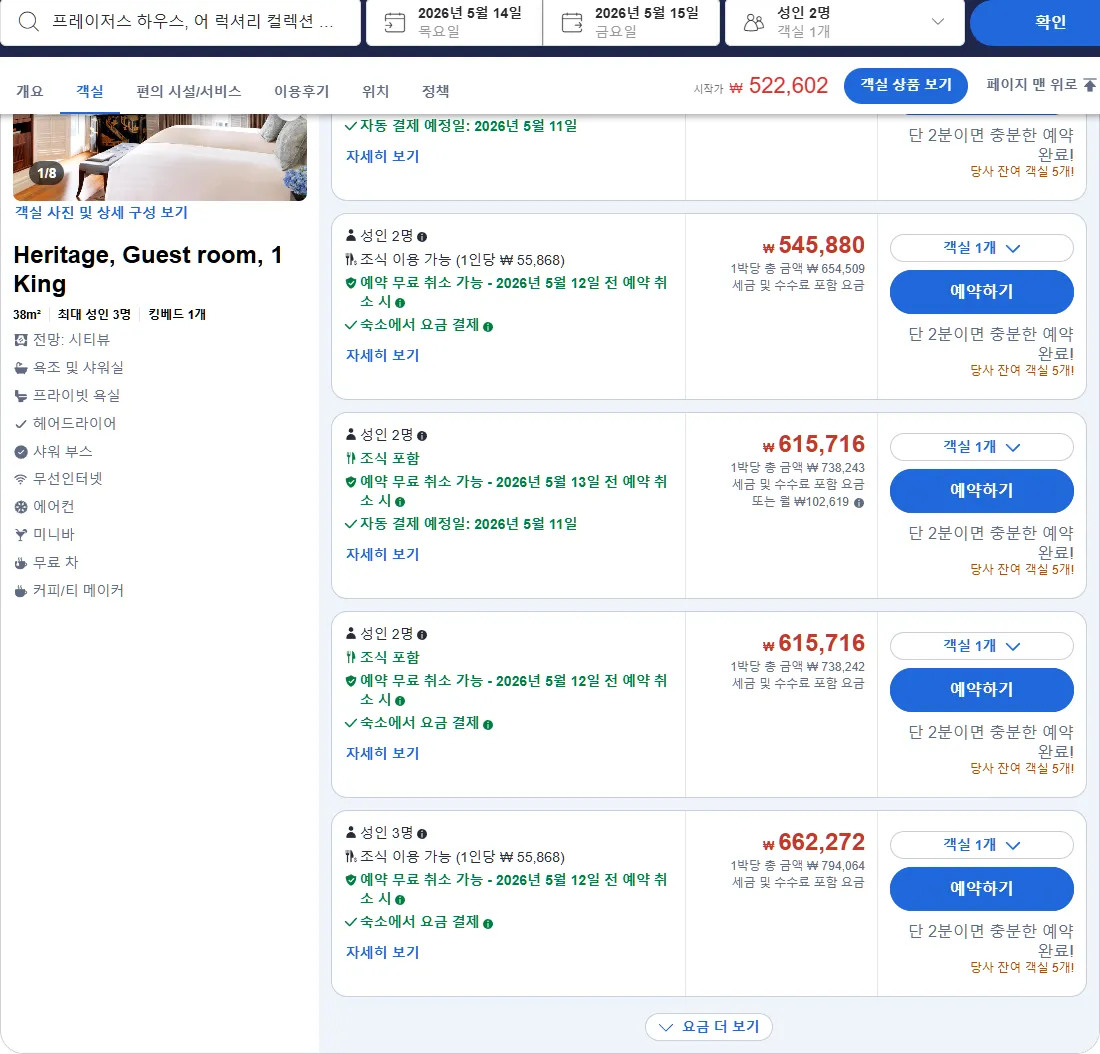Click the bathtub icon beside 욕조 및 샤워실
The width and height of the screenshot is (1100, 1054).
coord(21,368)
